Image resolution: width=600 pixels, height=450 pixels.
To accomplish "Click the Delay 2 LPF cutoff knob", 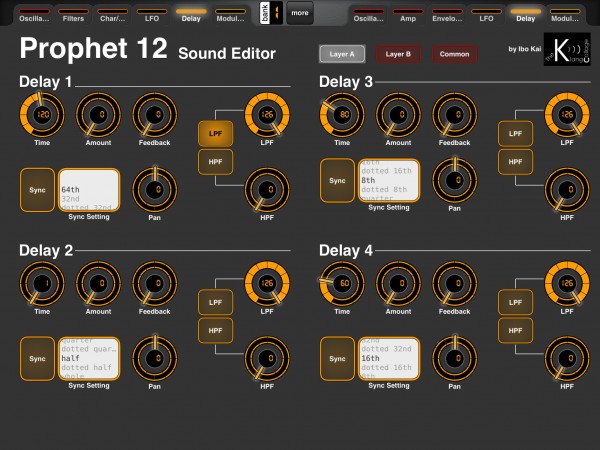I will pyautogui.click(x=267, y=283).
